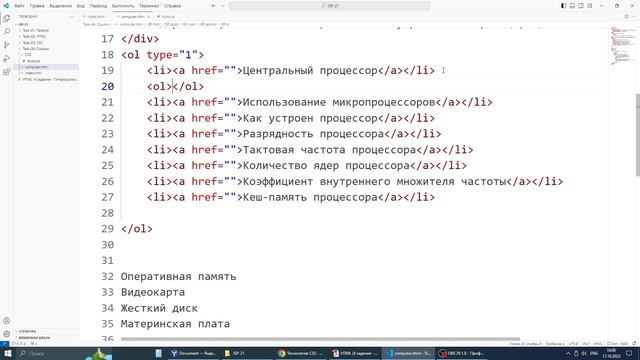Switch to the OBS taskbar window

(x=462, y=353)
